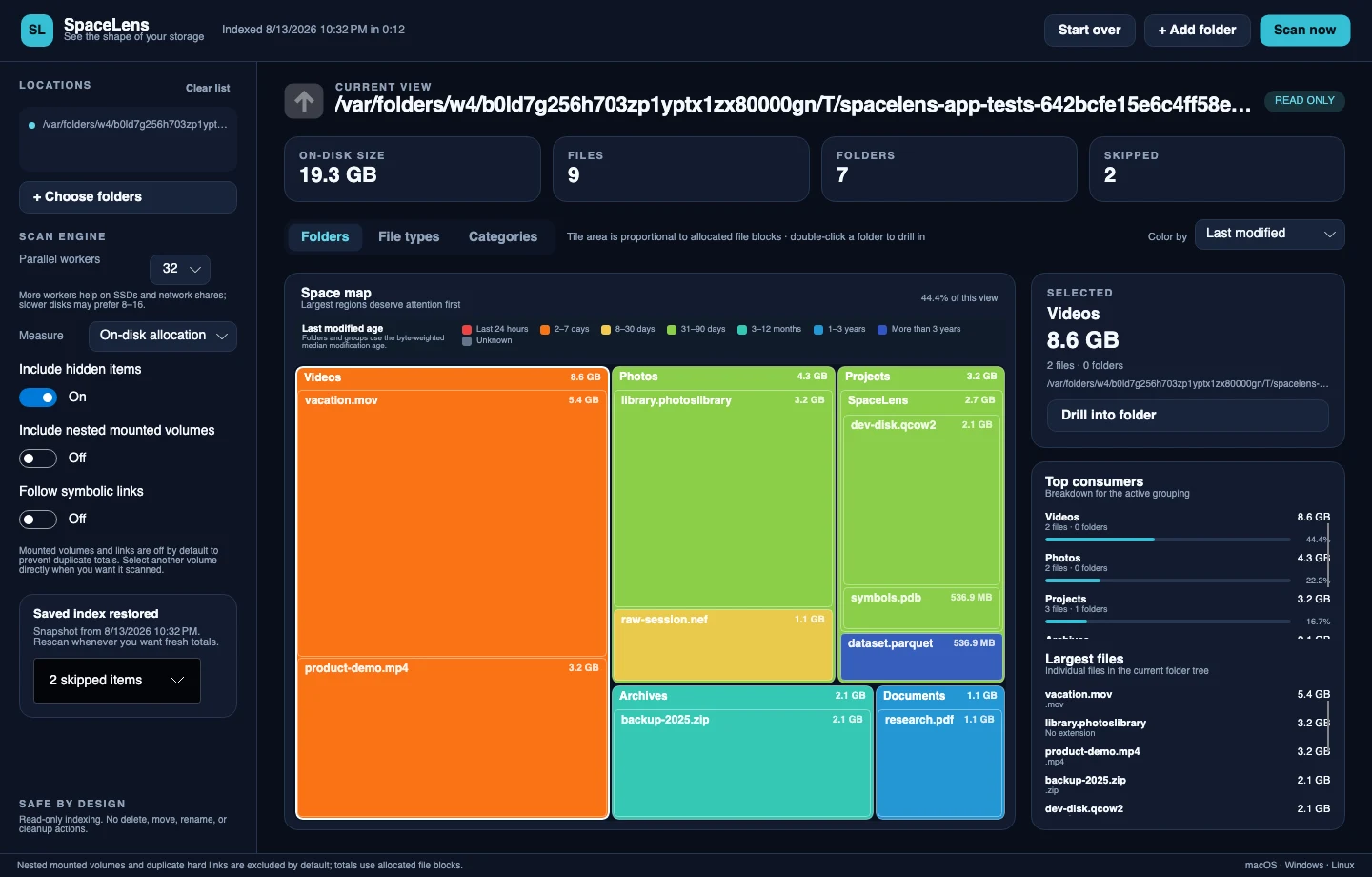Select the Videos tile header in treemap
The height and width of the screenshot is (877, 1372).
(x=453, y=377)
